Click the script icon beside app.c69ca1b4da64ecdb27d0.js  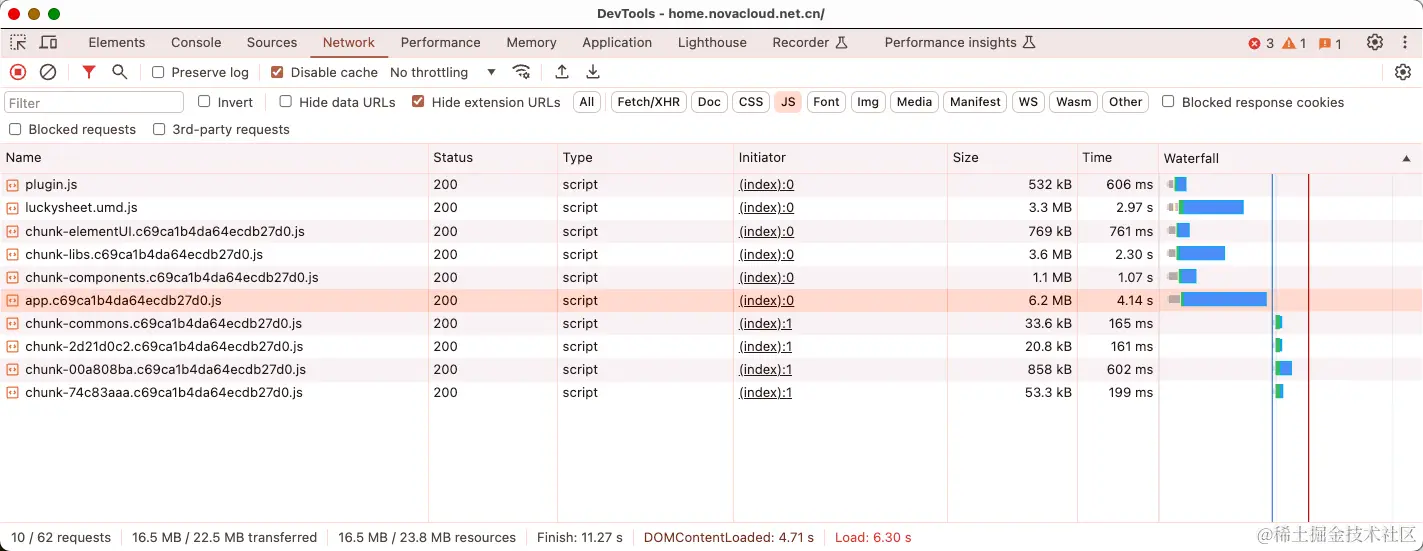tap(13, 300)
